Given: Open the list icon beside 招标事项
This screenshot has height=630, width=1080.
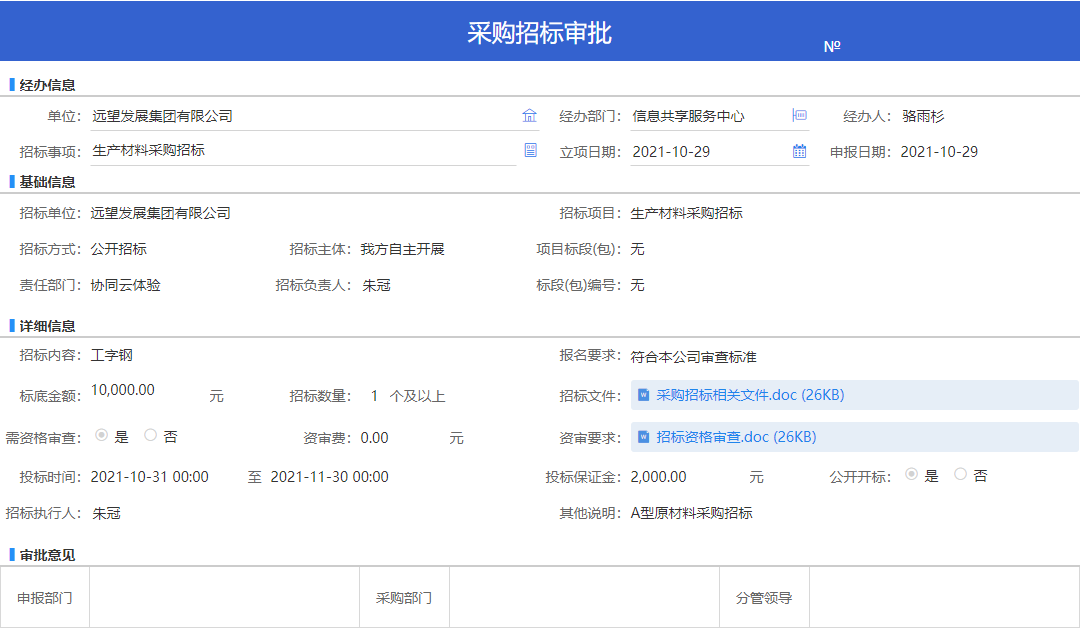Looking at the screenshot, I should 530,150.
